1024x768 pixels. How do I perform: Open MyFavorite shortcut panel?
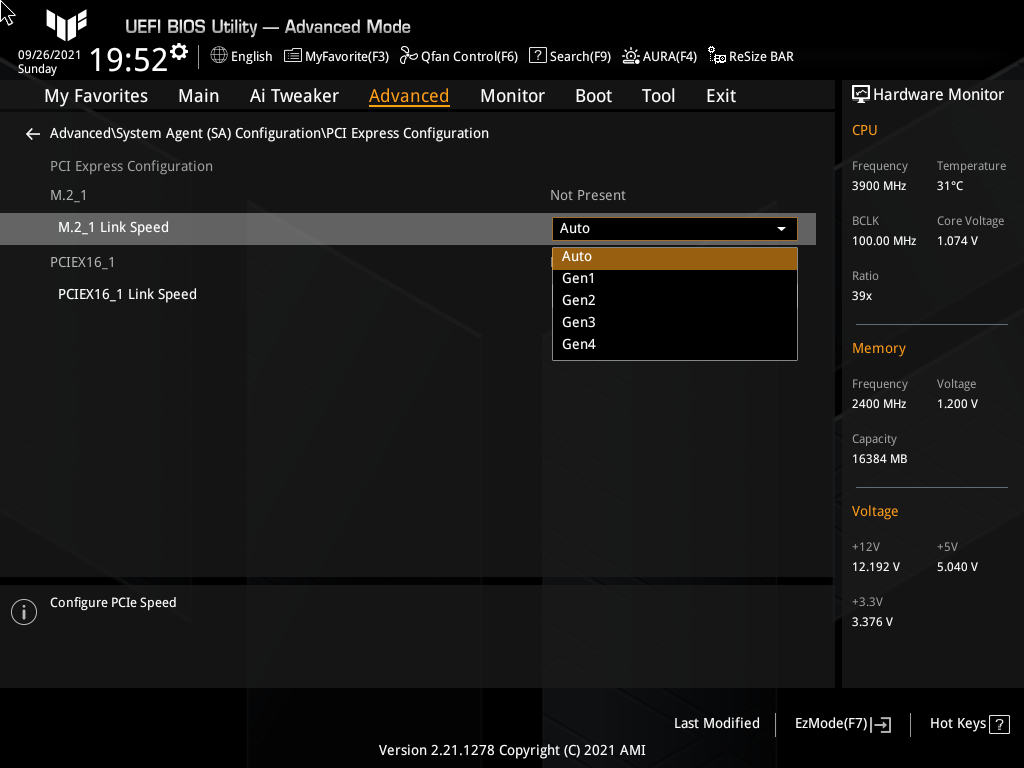coord(336,56)
